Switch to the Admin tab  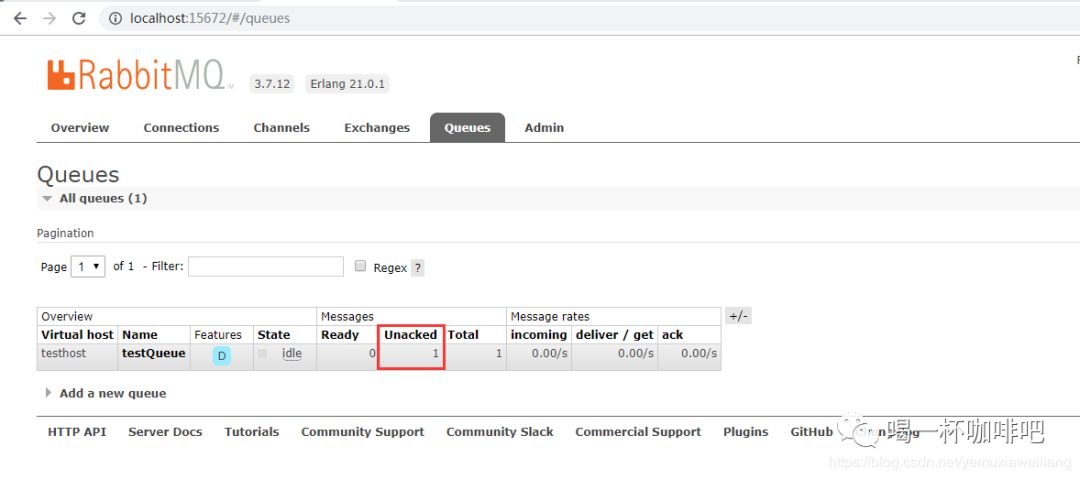click(x=544, y=128)
